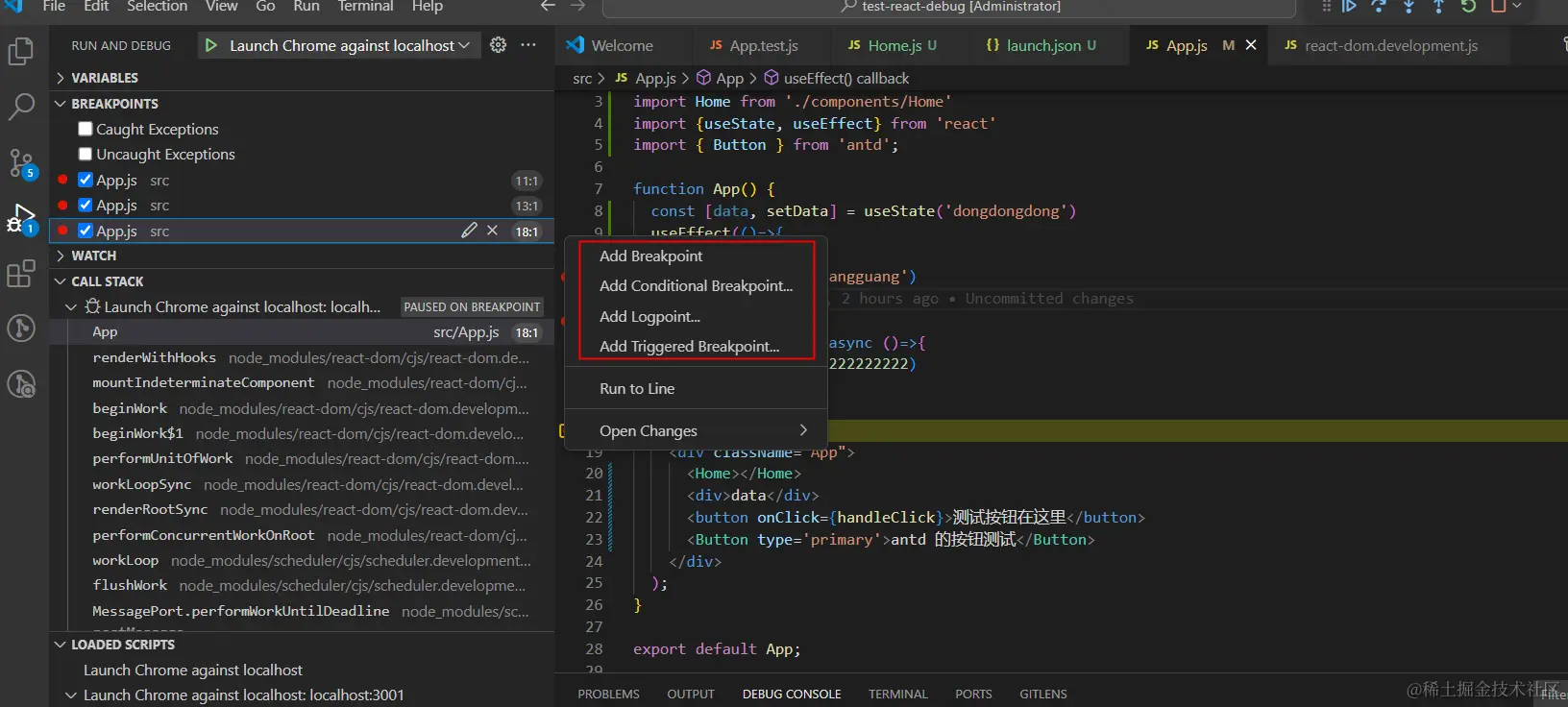Image resolution: width=1568 pixels, height=707 pixels.
Task: Enable Uncaught Exceptions breakpoint checkbox
Action: [86, 154]
